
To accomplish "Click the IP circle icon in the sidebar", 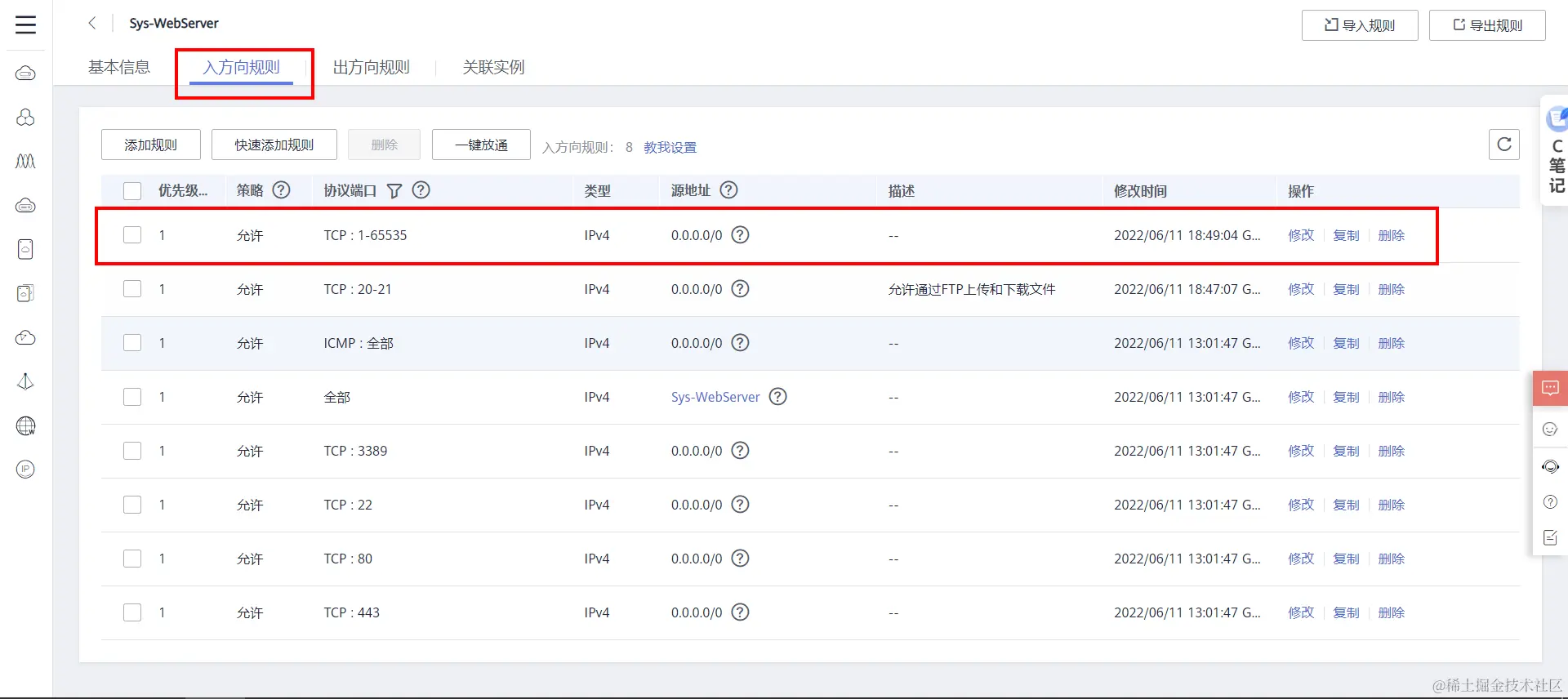I will (x=25, y=470).
